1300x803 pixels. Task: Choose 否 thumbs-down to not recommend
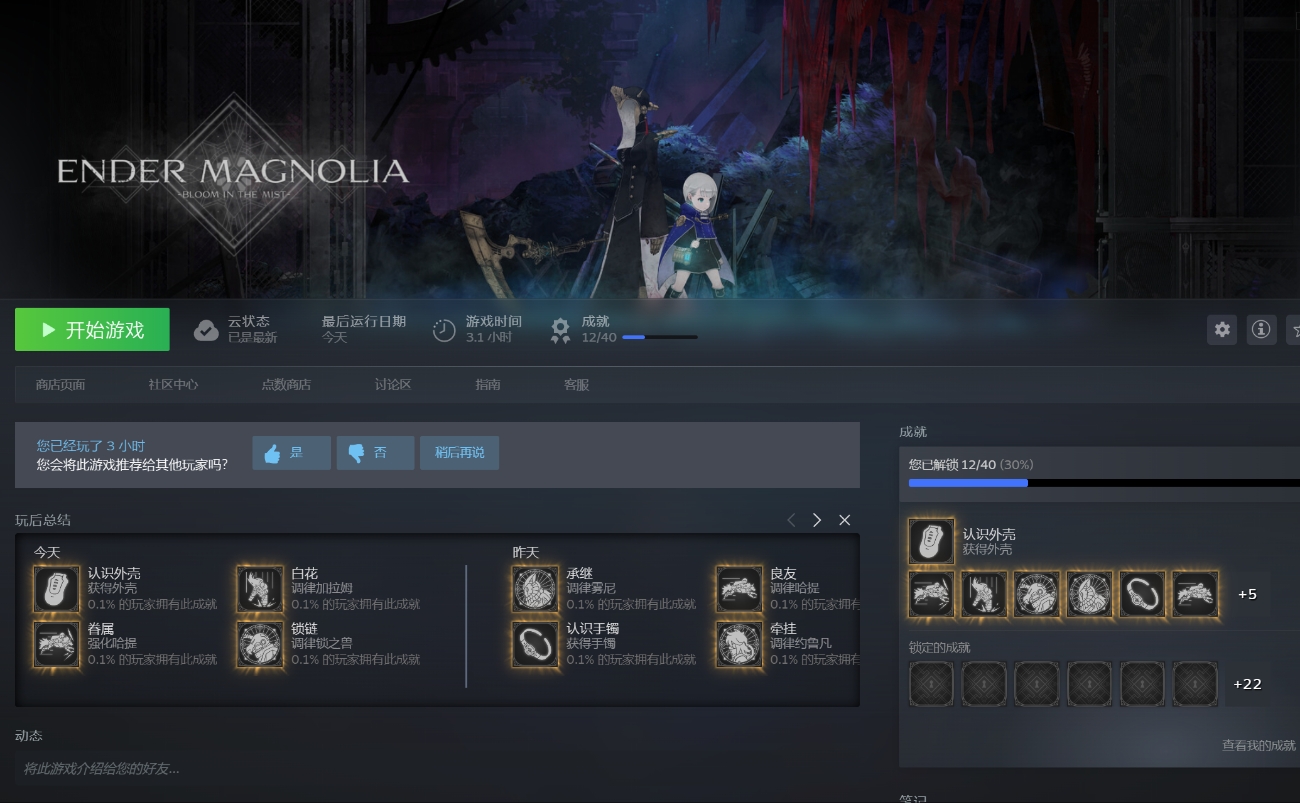point(375,453)
